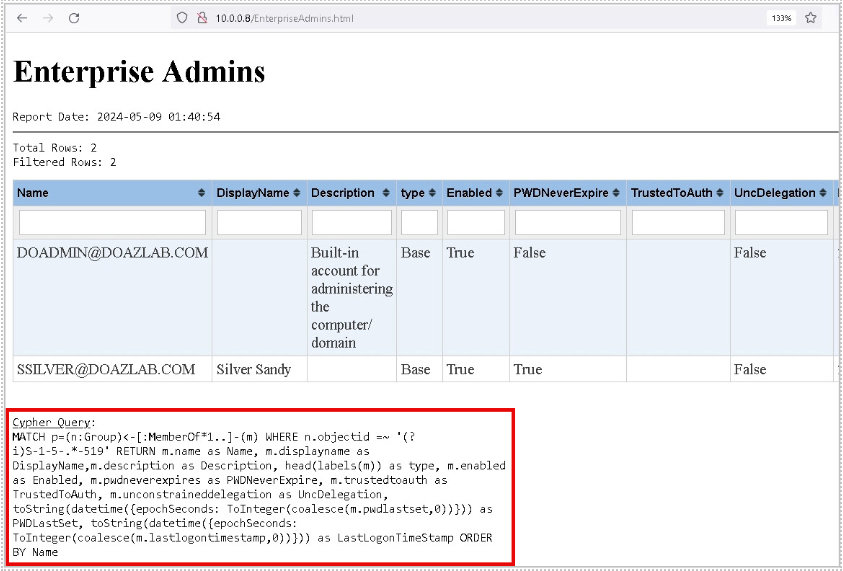Click the address bar URL 10.0.0.8/EnterpriseAdmins.html

click(284, 18)
